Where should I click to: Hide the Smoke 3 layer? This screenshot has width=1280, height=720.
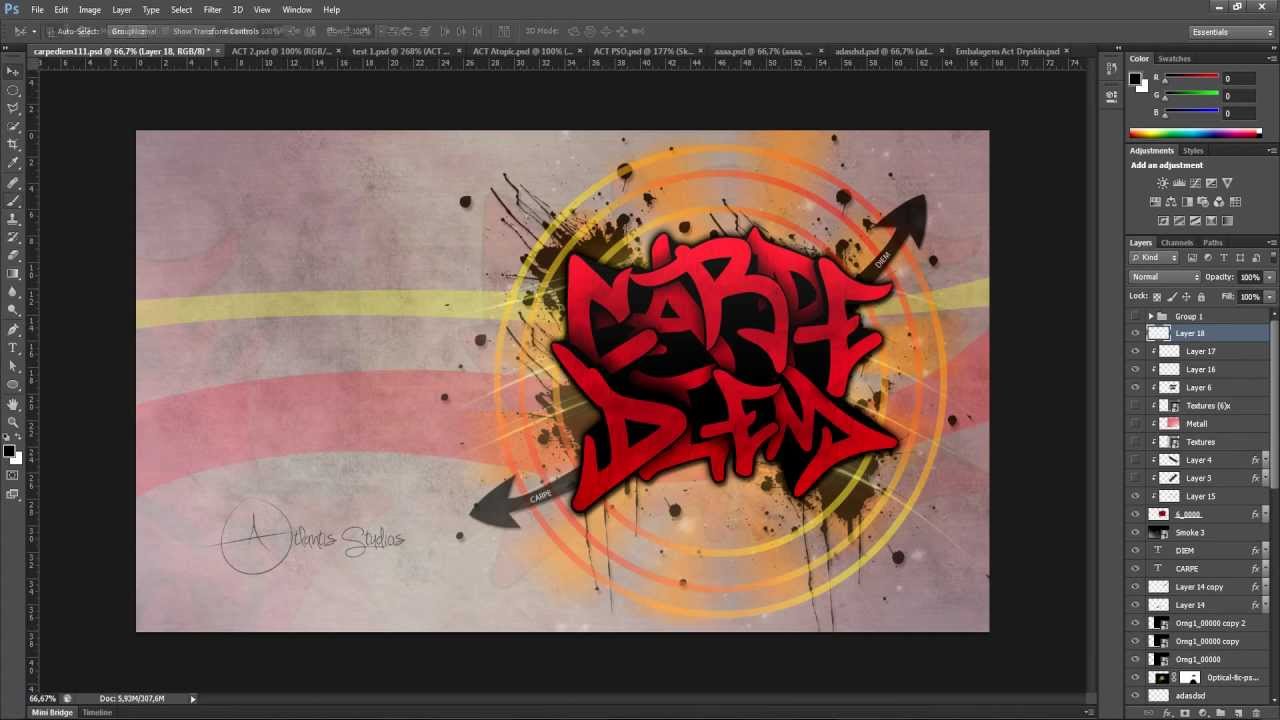point(1135,533)
